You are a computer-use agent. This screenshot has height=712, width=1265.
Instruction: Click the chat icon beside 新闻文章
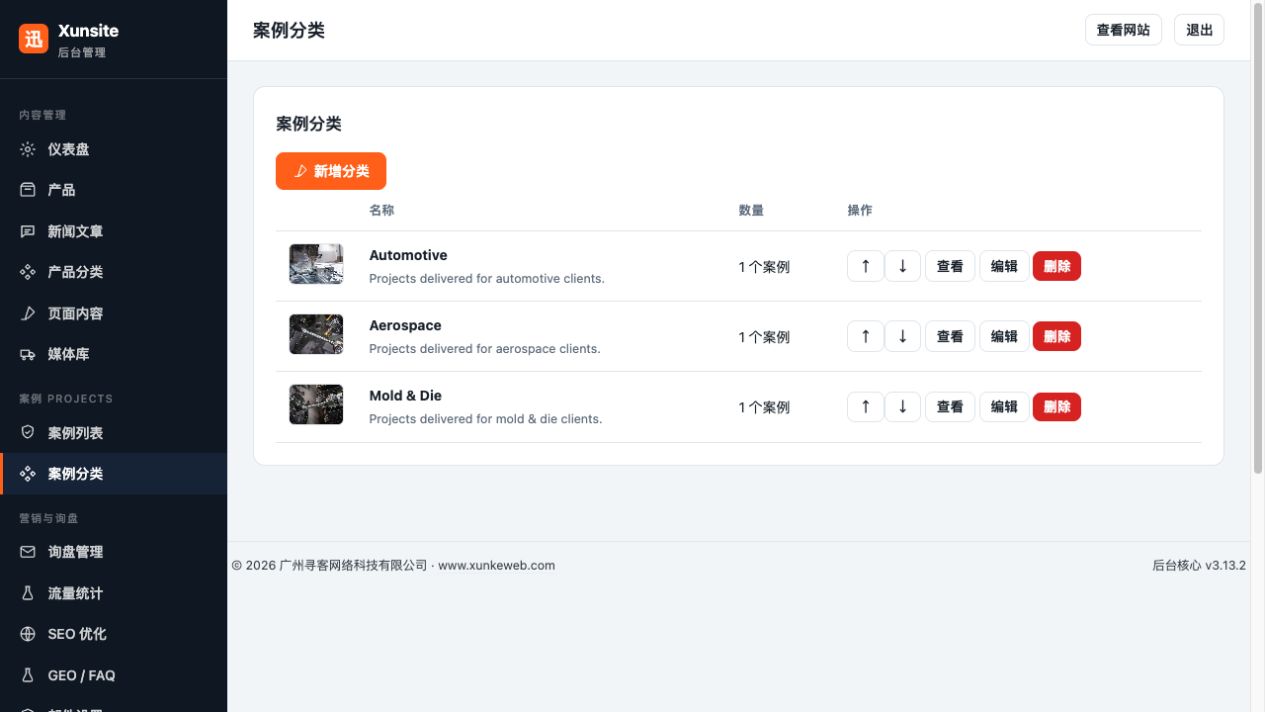click(28, 231)
